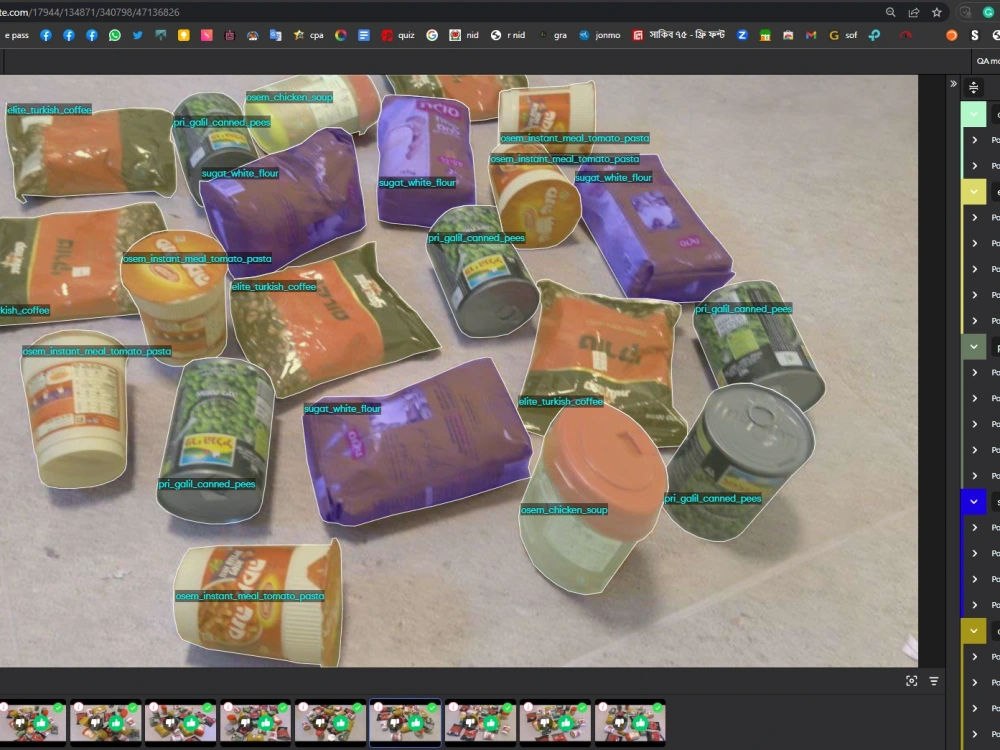Viewport: 1000px width, 750px height.
Task: Click the address bar URL
Action: (x=89, y=12)
